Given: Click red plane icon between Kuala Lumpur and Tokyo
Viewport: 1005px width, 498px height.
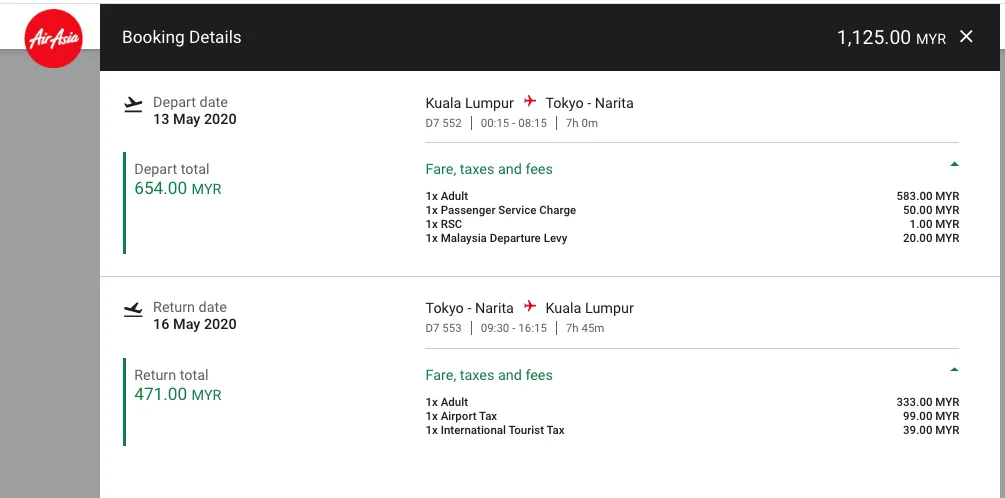Looking at the screenshot, I should (x=529, y=102).
